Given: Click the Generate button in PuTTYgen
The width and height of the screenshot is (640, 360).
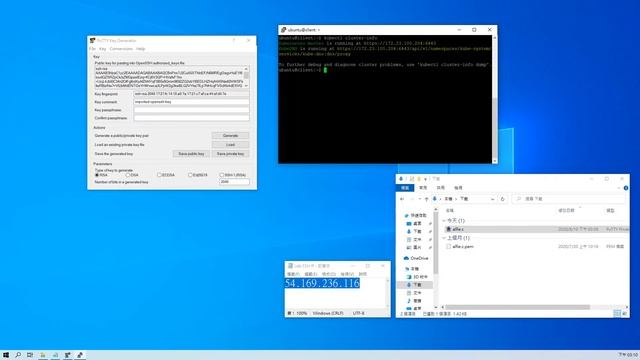Looking at the screenshot, I should click(x=230, y=136).
